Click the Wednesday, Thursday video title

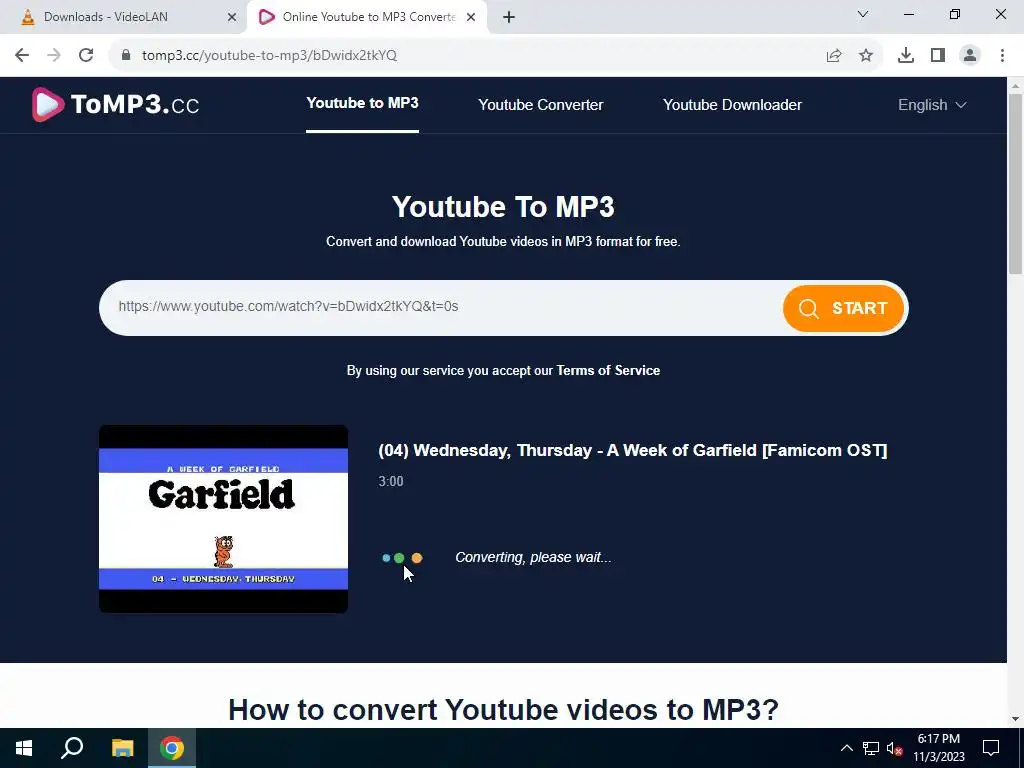point(633,451)
